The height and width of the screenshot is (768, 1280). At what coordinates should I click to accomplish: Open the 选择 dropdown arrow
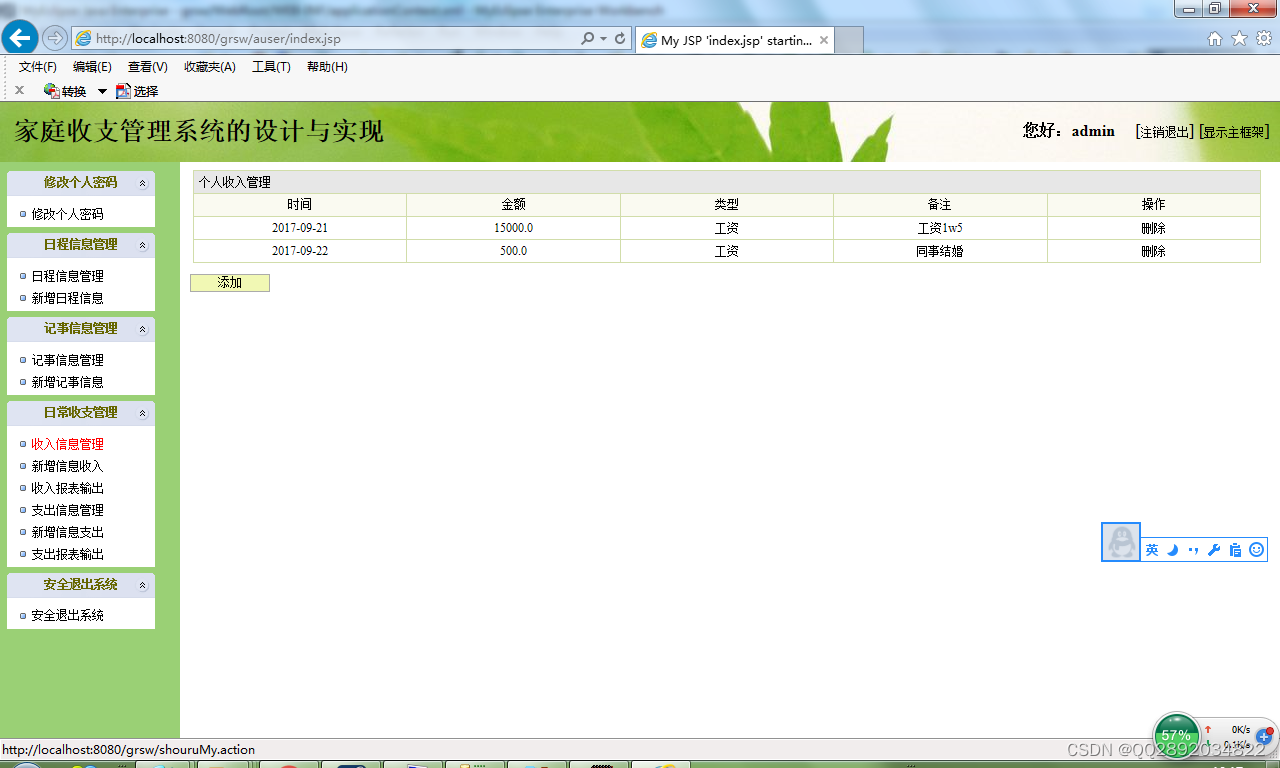(x=102, y=91)
